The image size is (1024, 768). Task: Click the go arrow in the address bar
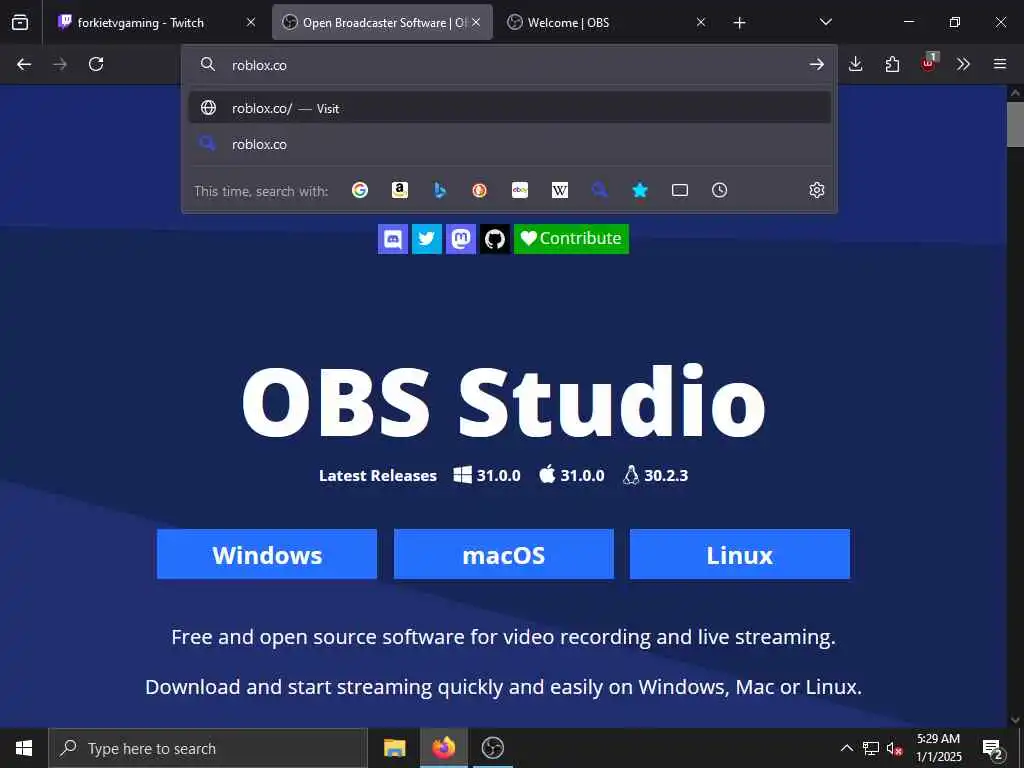[816, 64]
